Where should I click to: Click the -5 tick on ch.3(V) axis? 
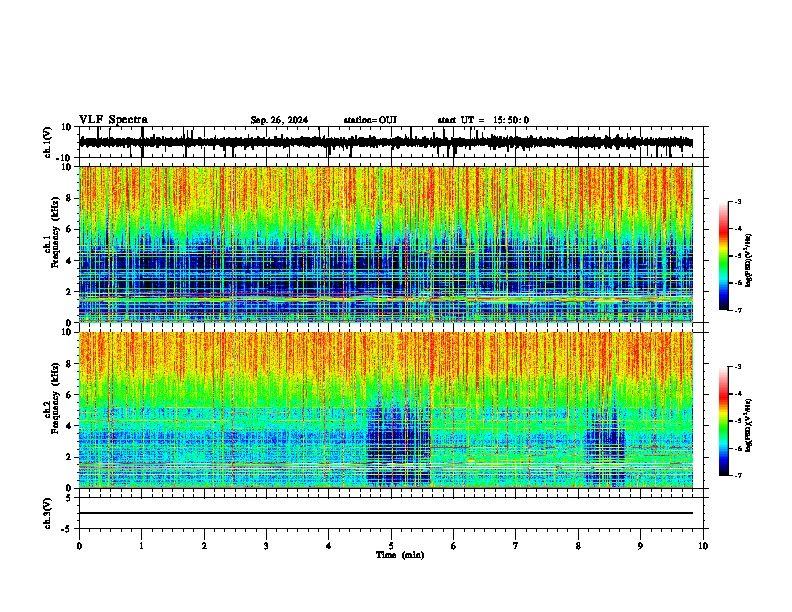(68, 529)
